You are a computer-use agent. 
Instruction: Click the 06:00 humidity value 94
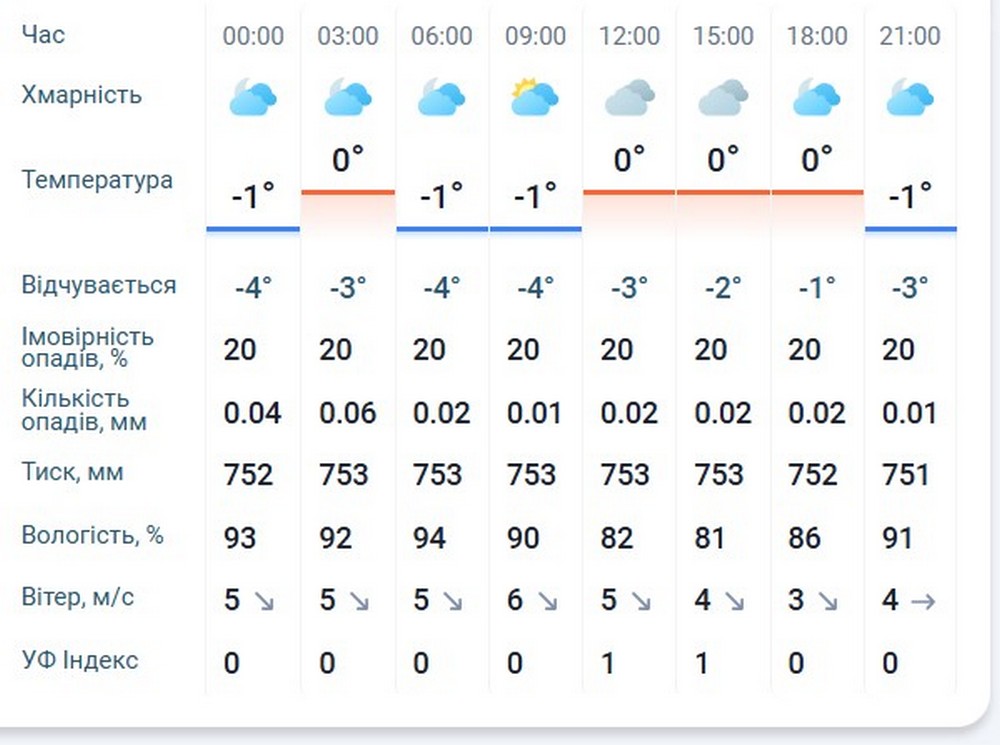(430, 538)
